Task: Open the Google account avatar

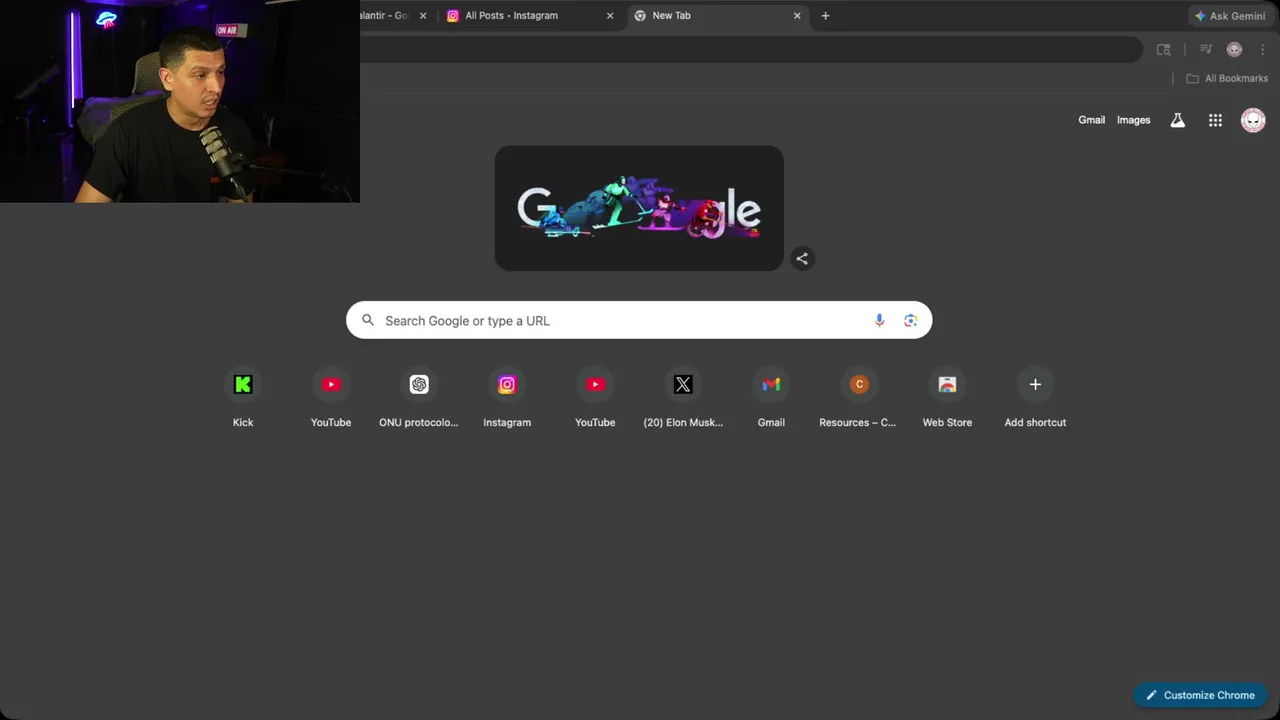Action: point(1253,120)
